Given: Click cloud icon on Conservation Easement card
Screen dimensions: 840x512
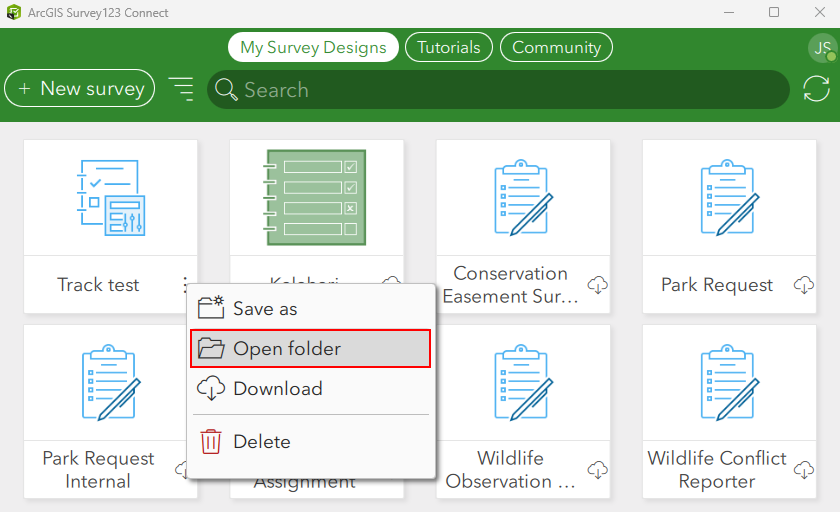Looking at the screenshot, I should (598, 285).
